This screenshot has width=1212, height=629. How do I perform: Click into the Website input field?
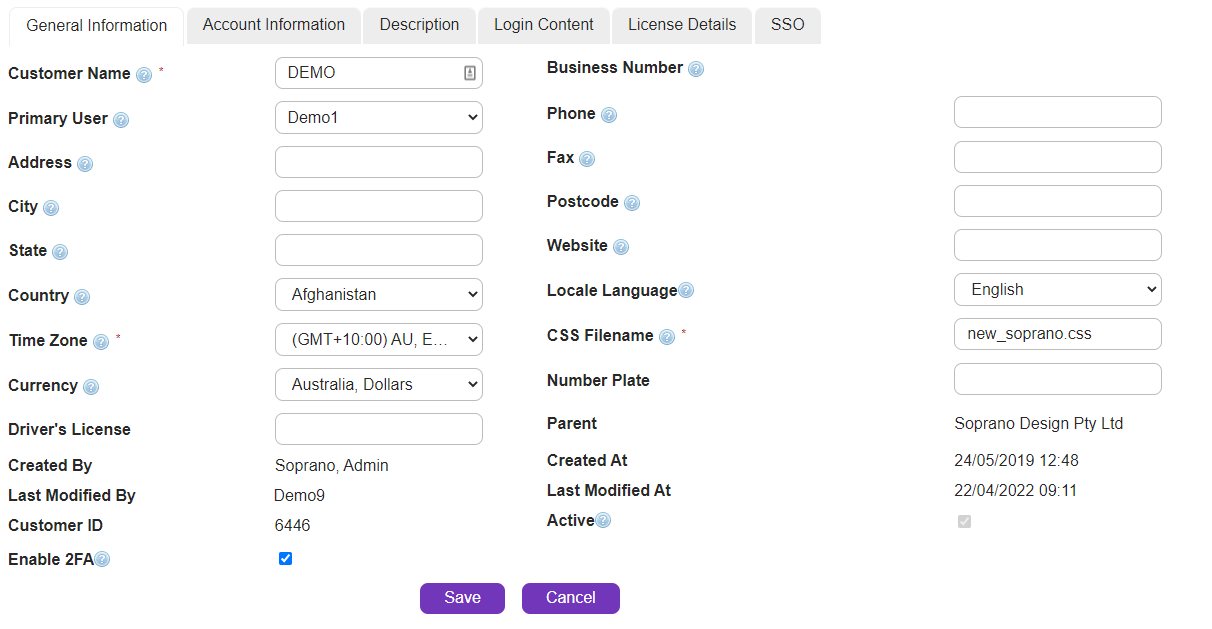click(1057, 246)
